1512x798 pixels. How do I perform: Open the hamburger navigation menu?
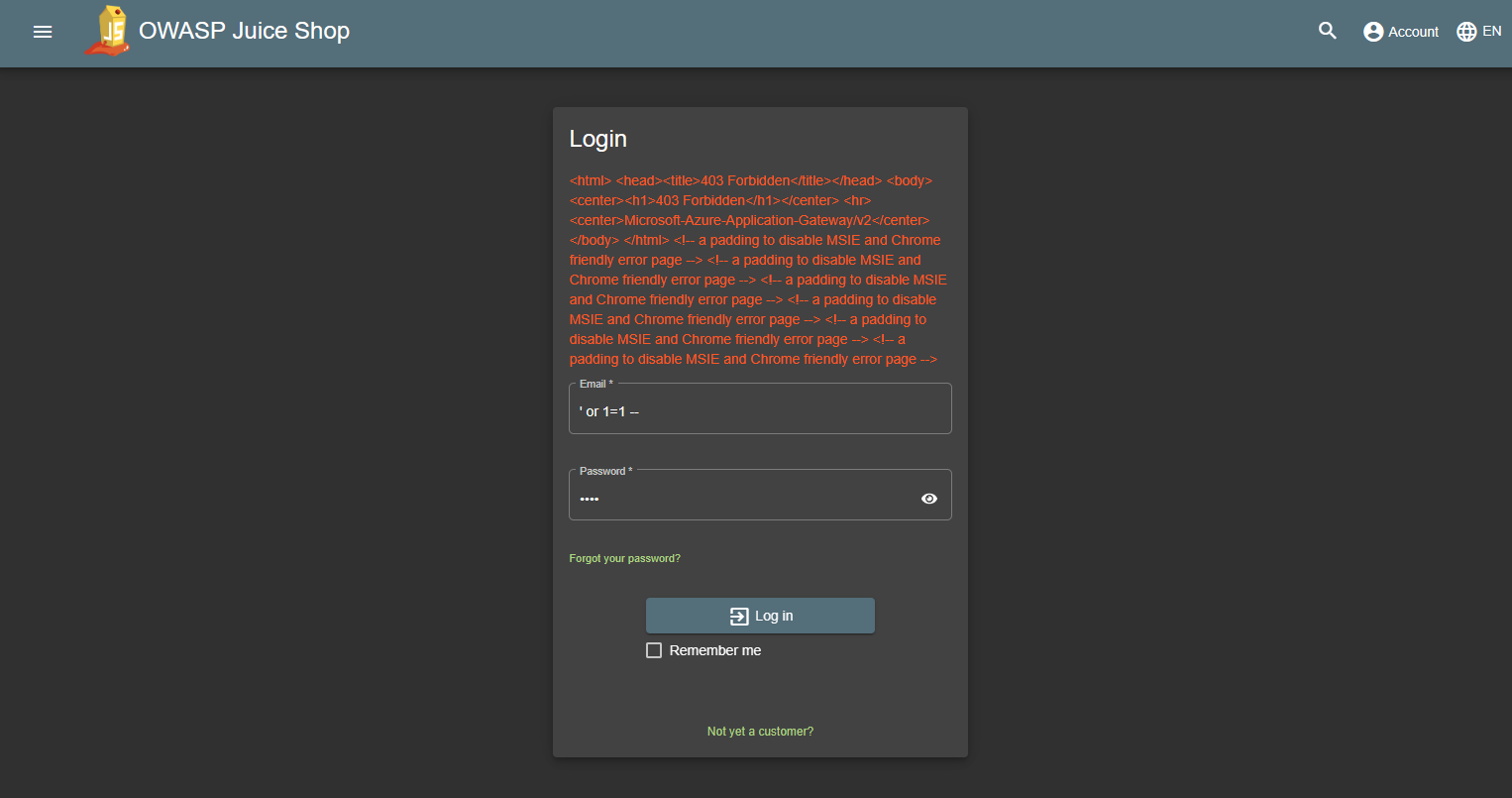click(42, 31)
